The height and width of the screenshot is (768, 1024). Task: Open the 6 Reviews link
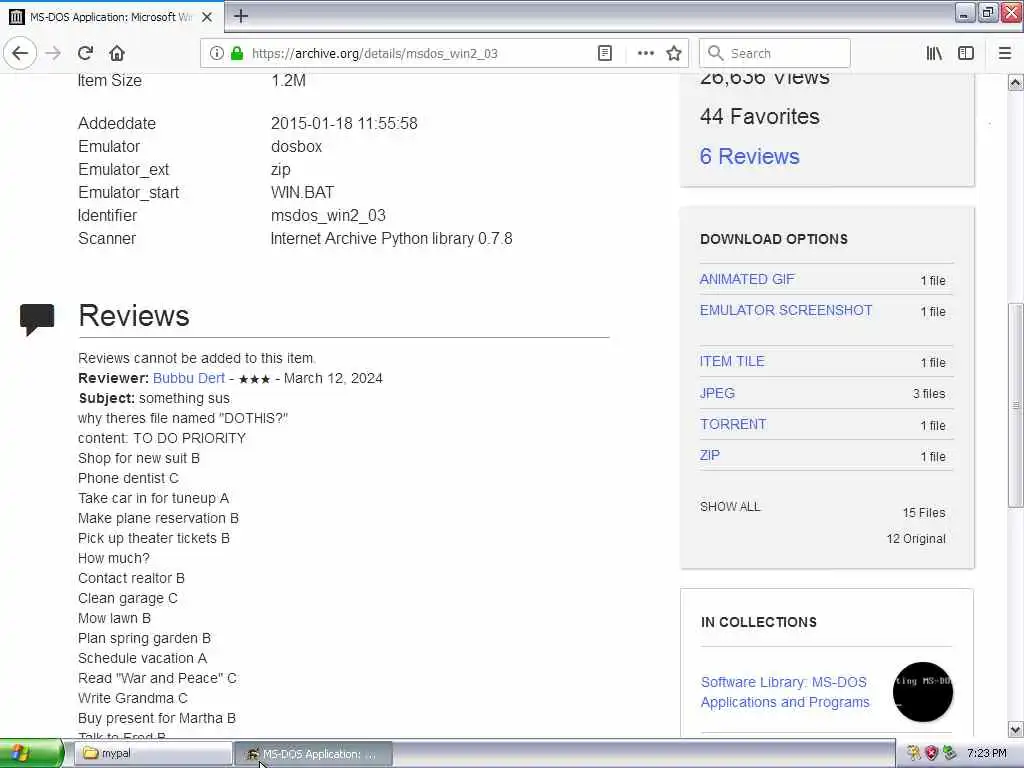tap(749, 157)
